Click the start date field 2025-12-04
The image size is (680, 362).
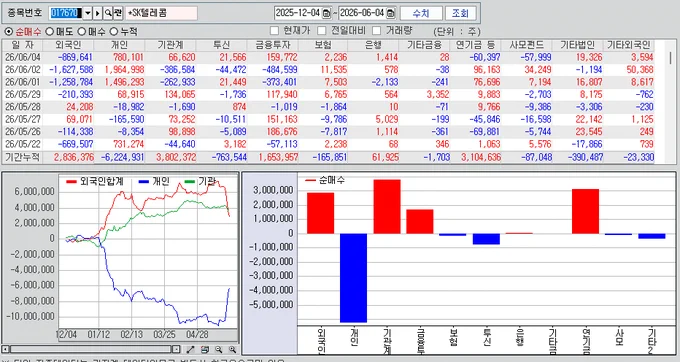(x=298, y=13)
